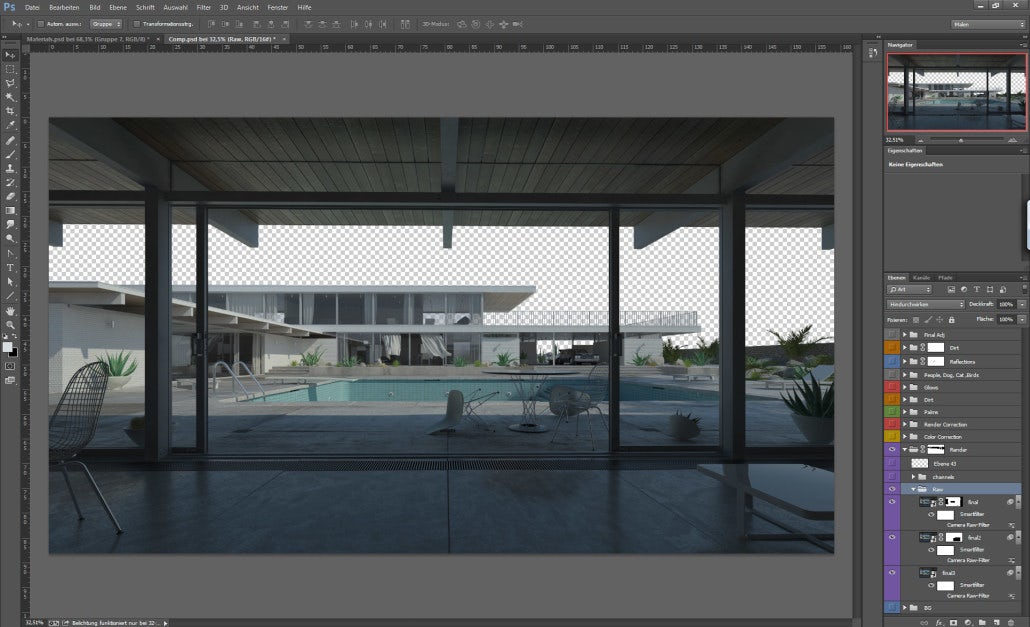
Task: Open the Gruppe auto-select dropdown
Action: (105, 23)
